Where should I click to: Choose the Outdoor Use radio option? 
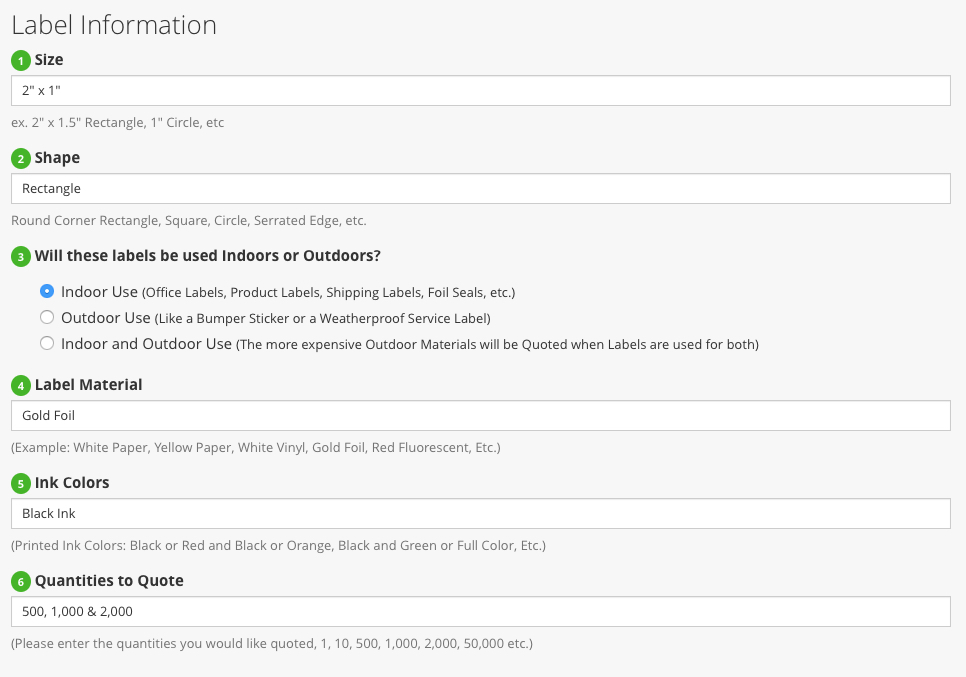(47, 318)
